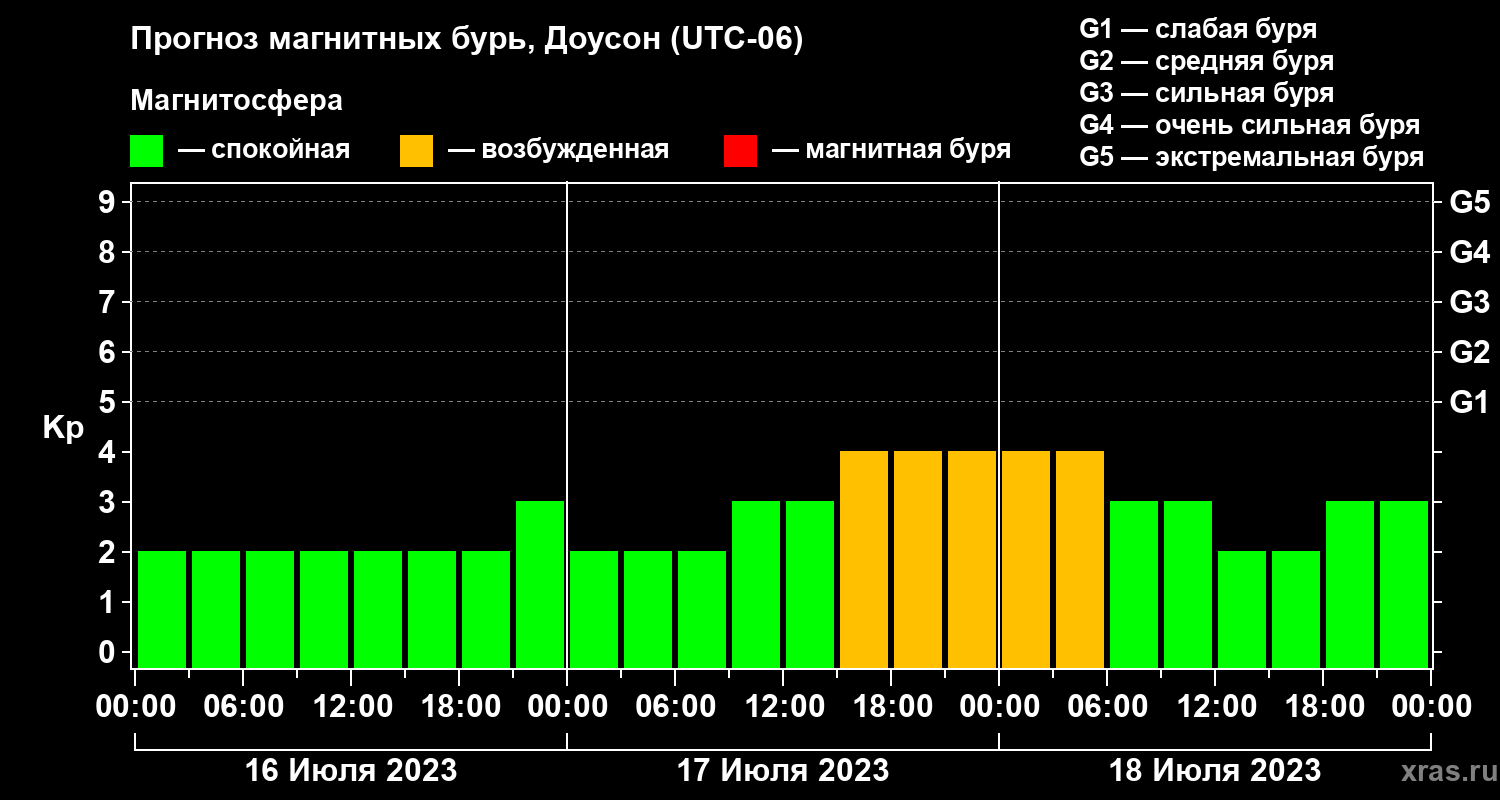Click '06:00' tick label under 16 July

click(x=243, y=706)
